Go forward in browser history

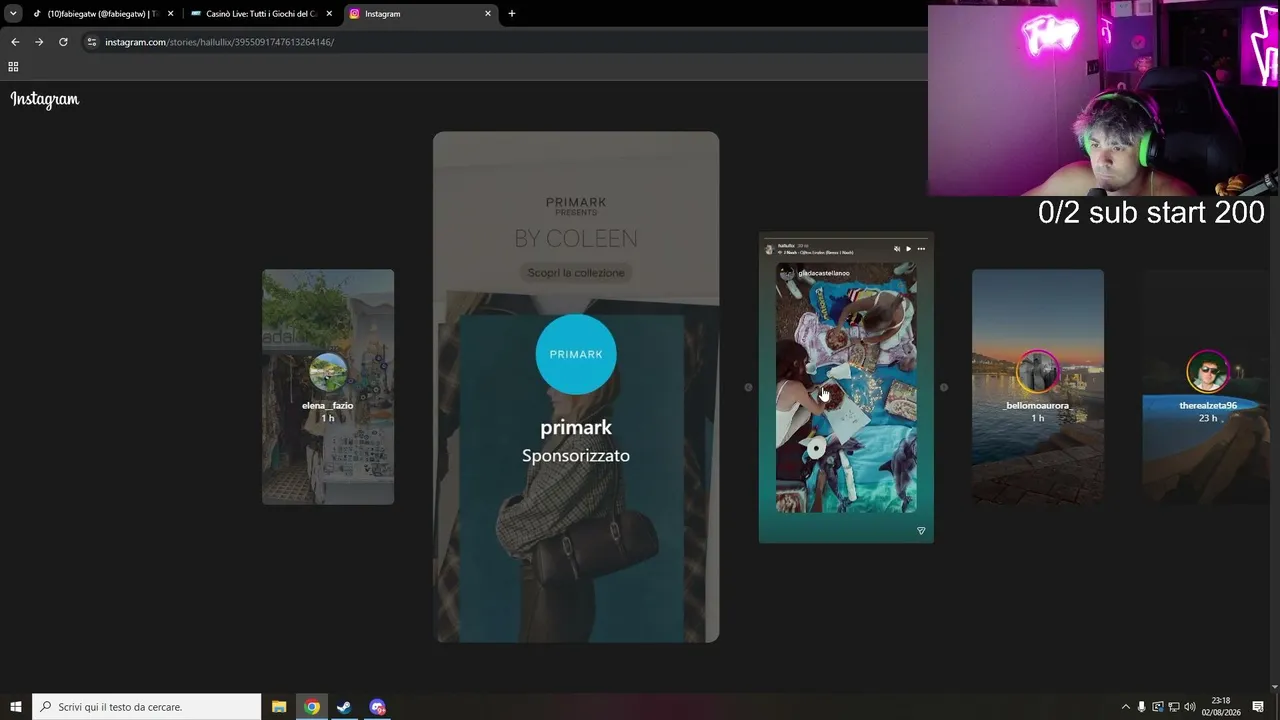(39, 42)
